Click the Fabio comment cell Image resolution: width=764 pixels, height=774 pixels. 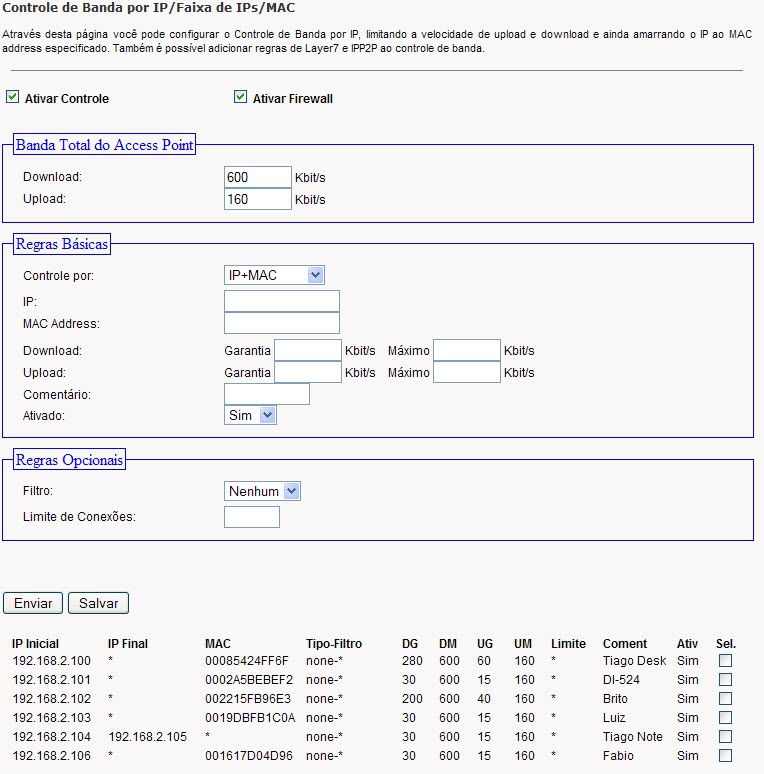[618, 756]
